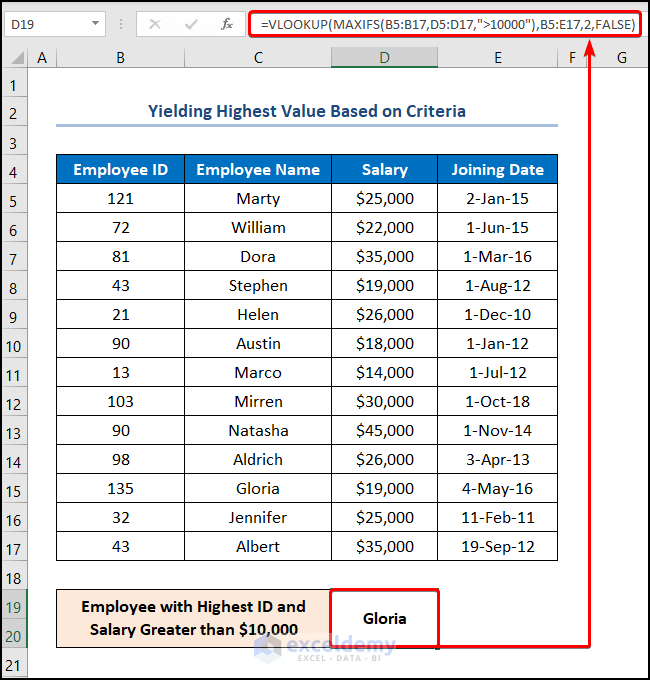Select the joining date '4-May-16'
Image resolution: width=650 pixels, height=680 pixels.
click(x=498, y=489)
